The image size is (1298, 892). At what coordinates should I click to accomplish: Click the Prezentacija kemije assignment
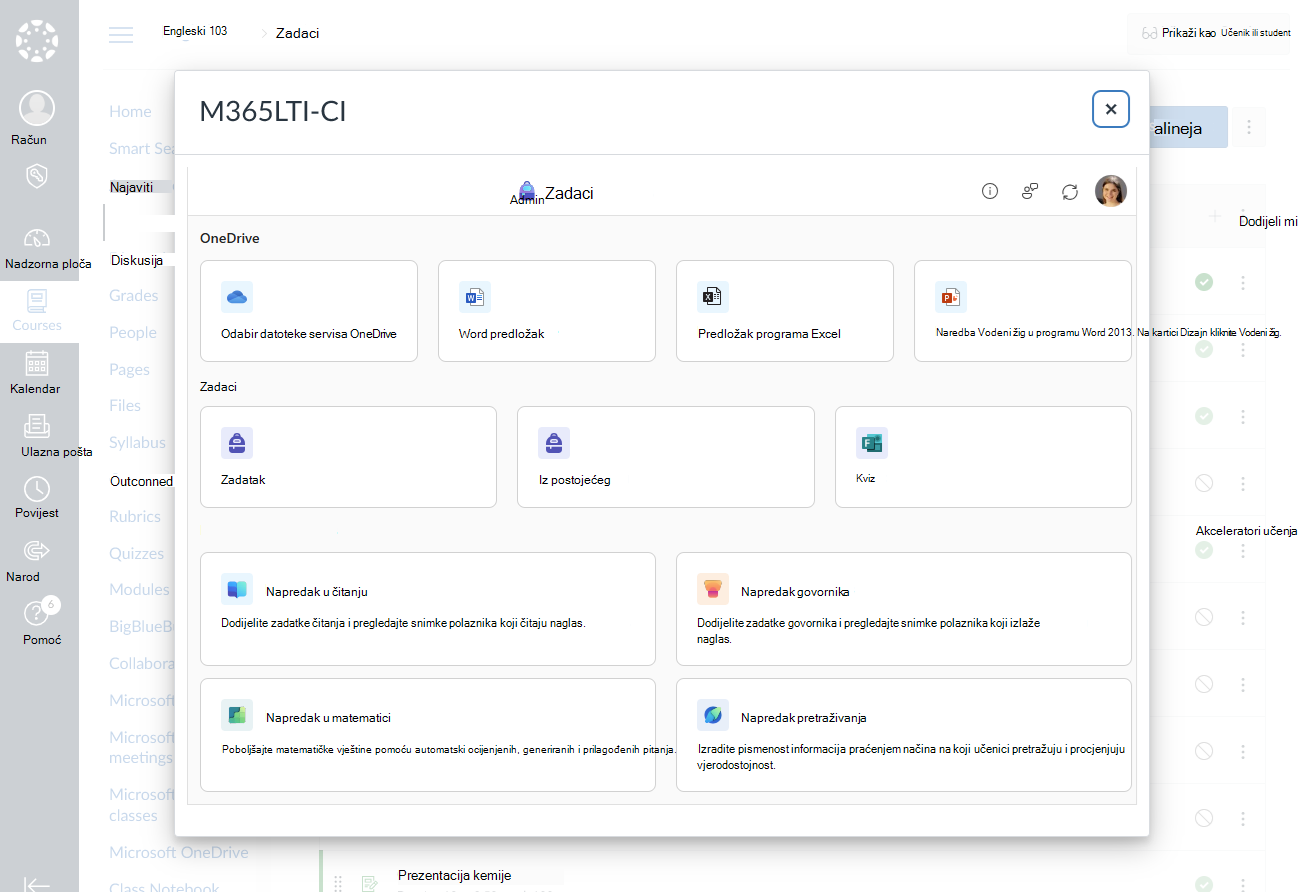pos(454,876)
